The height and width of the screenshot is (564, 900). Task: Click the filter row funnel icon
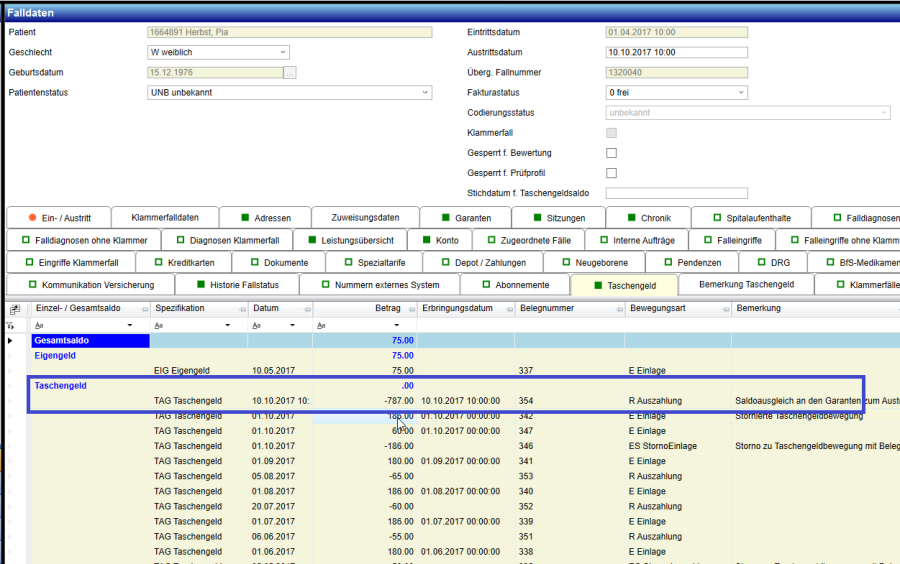(x=12, y=326)
